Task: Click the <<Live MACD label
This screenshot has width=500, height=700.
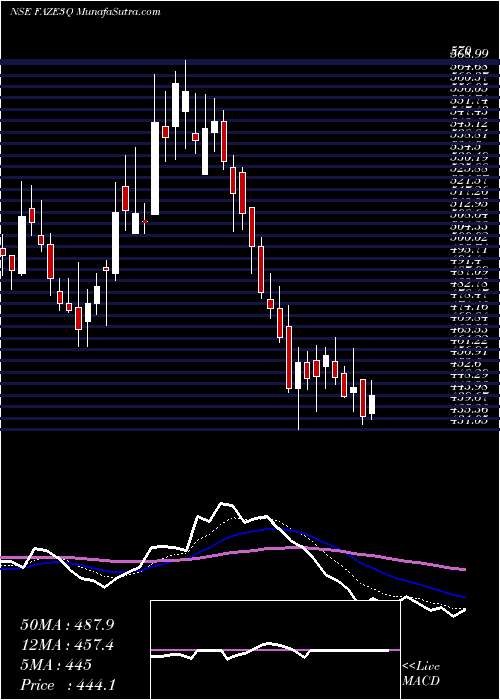Action: point(421,673)
